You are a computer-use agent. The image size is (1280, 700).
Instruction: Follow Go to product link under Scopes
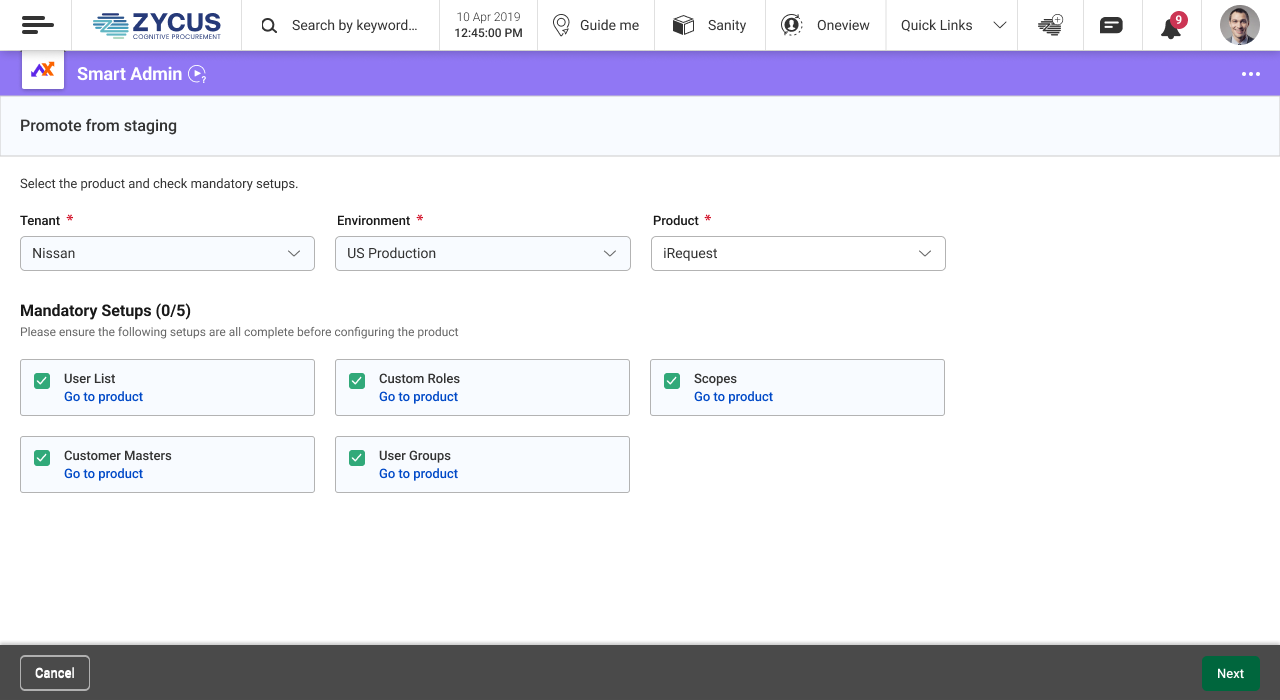click(733, 397)
